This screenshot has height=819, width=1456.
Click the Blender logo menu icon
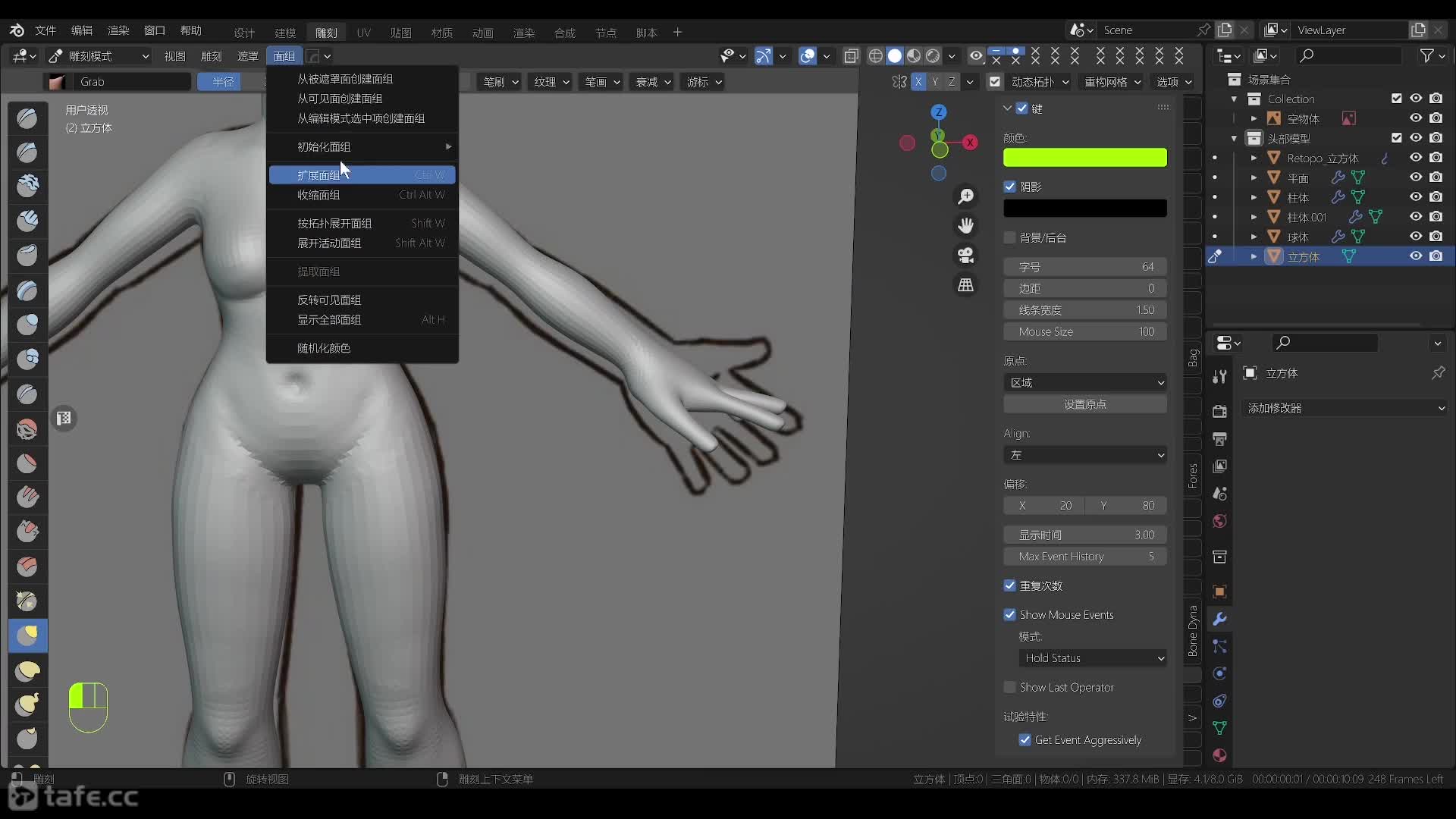(x=17, y=30)
